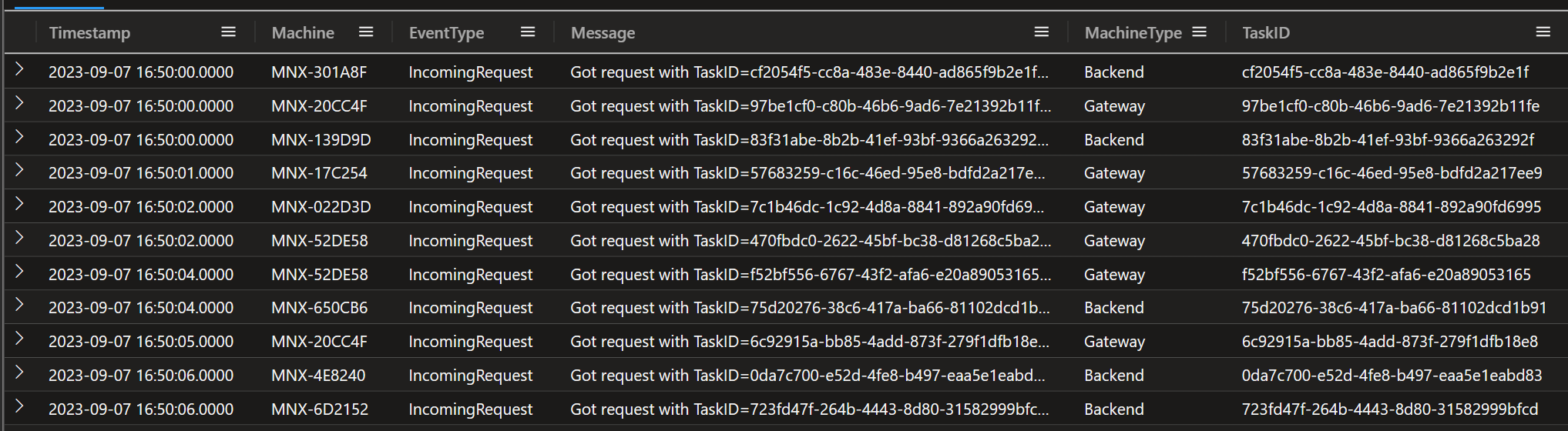Open the Message column menu icon
The height and width of the screenshot is (431, 1568).
(x=1042, y=32)
